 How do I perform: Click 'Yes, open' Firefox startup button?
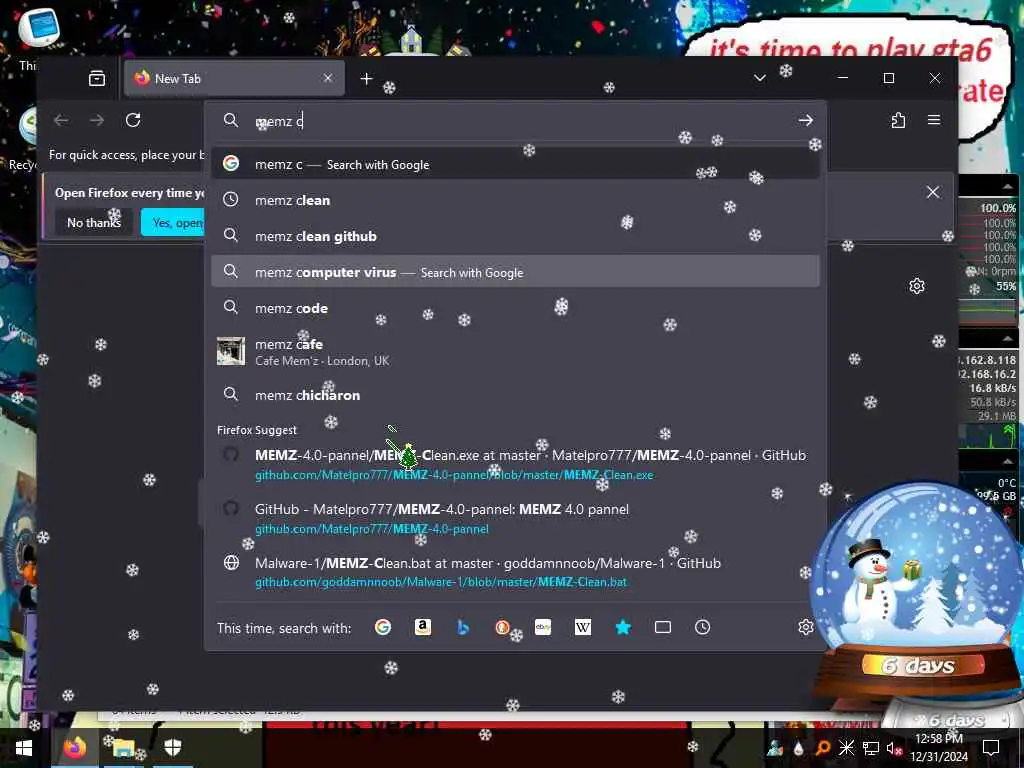[x=174, y=223]
